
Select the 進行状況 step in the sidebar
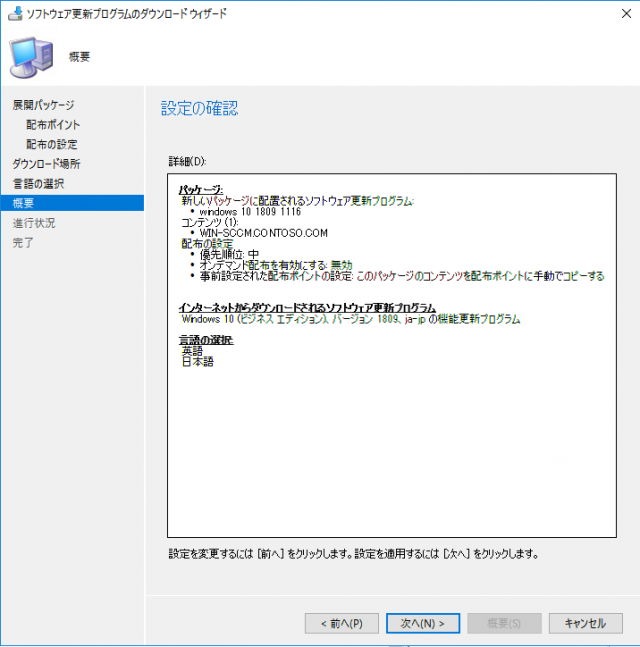click(x=33, y=223)
